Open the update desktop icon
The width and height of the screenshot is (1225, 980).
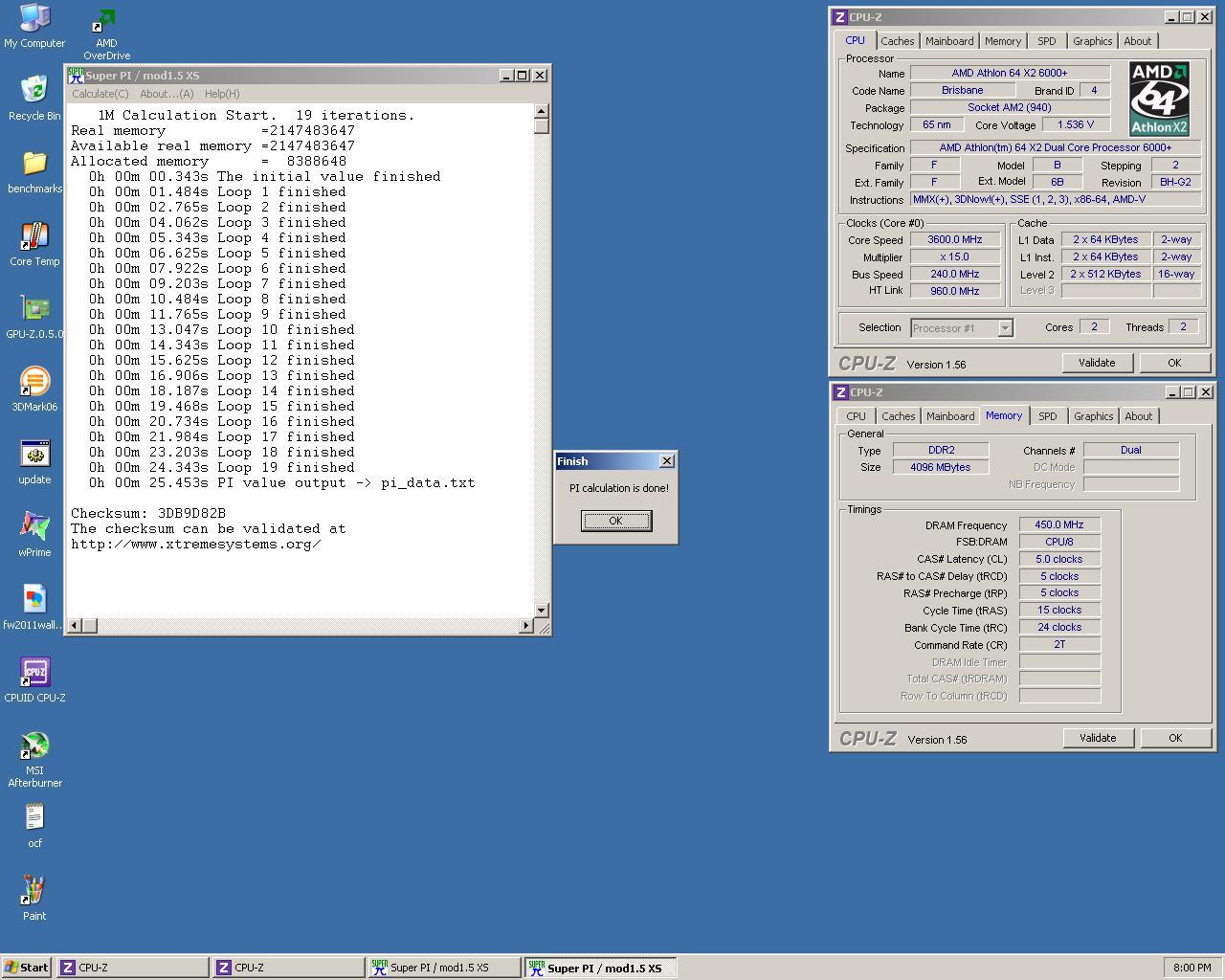coord(34,462)
